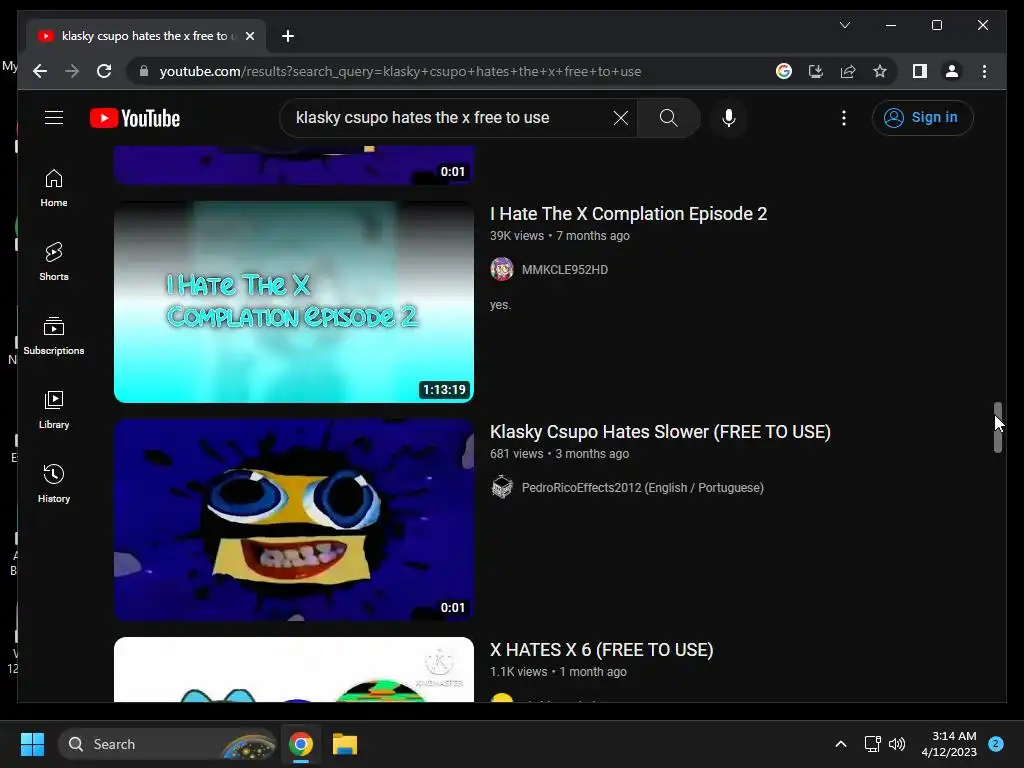Open X HATES X 6 video thumbnail
This screenshot has width=1024, height=768.
[294, 669]
